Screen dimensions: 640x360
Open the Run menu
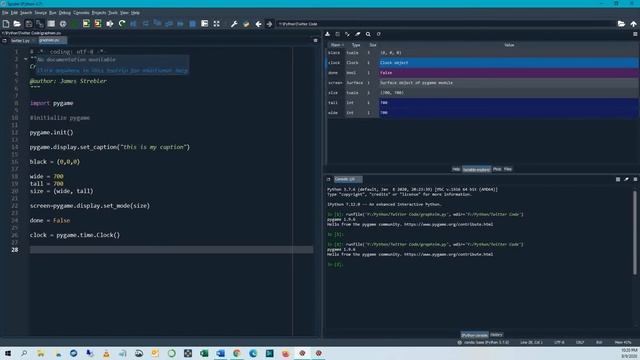pyautogui.click(x=53, y=13)
